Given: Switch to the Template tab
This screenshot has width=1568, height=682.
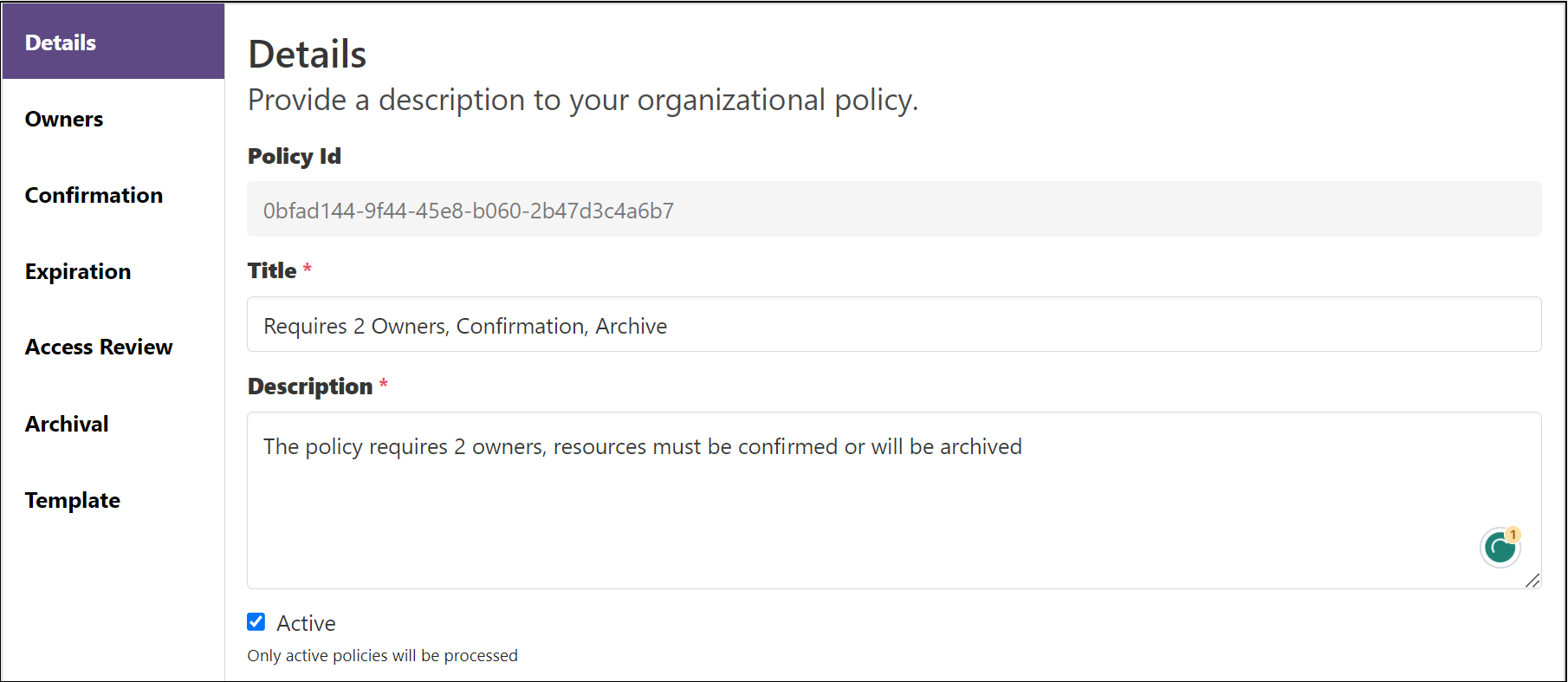Looking at the screenshot, I should (x=73, y=501).
